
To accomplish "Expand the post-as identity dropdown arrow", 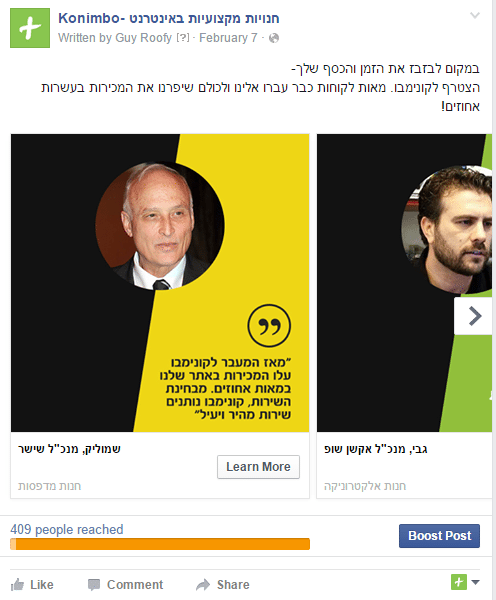I will coord(475,582).
